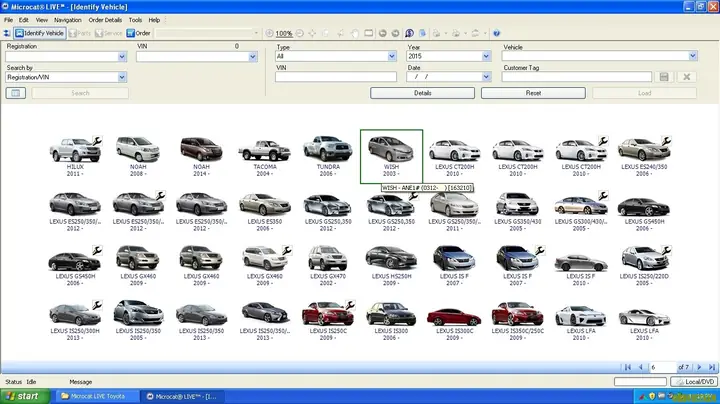The image size is (720, 404).
Task: Expand the Date dropdown
Action: [x=486, y=77]
